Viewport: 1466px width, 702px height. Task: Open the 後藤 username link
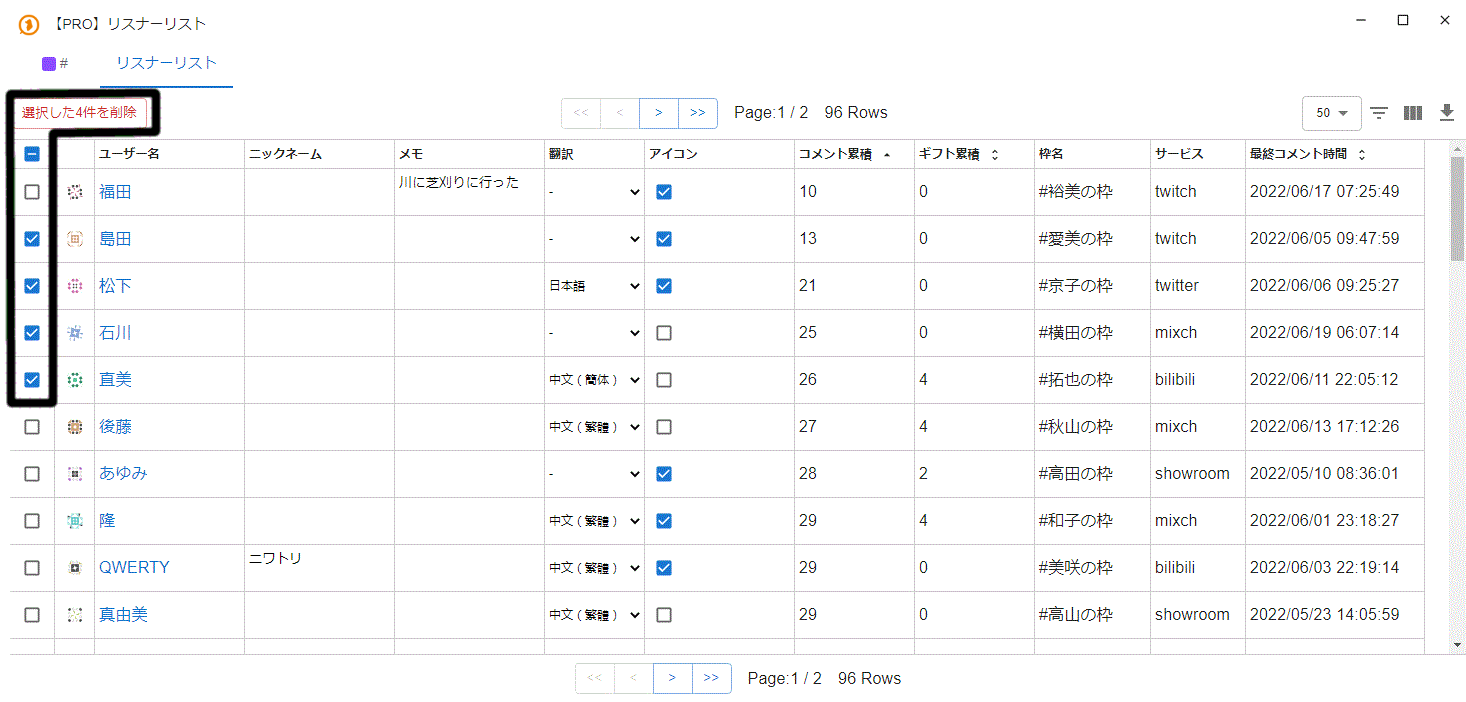pos(115,427)
